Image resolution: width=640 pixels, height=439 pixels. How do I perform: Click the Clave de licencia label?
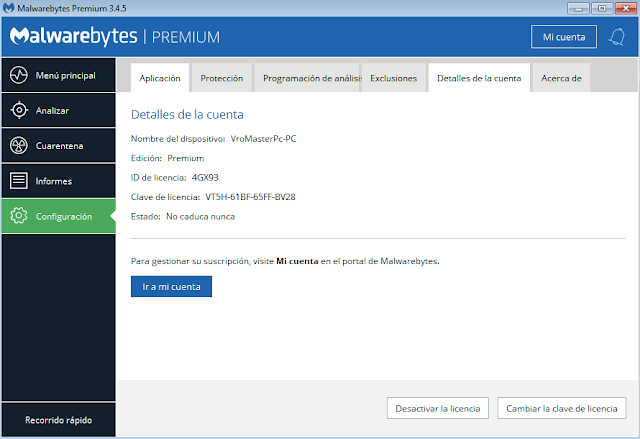point(165,197)
